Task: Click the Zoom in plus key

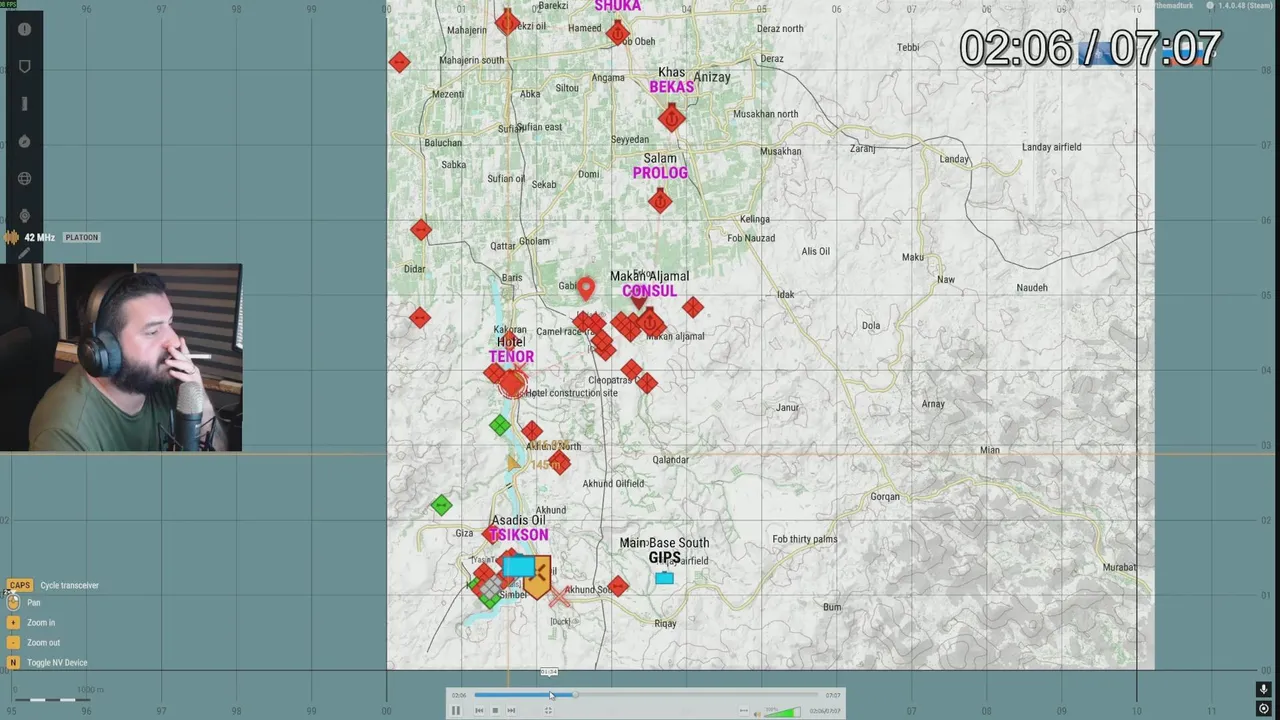Action: click(13, 622)
